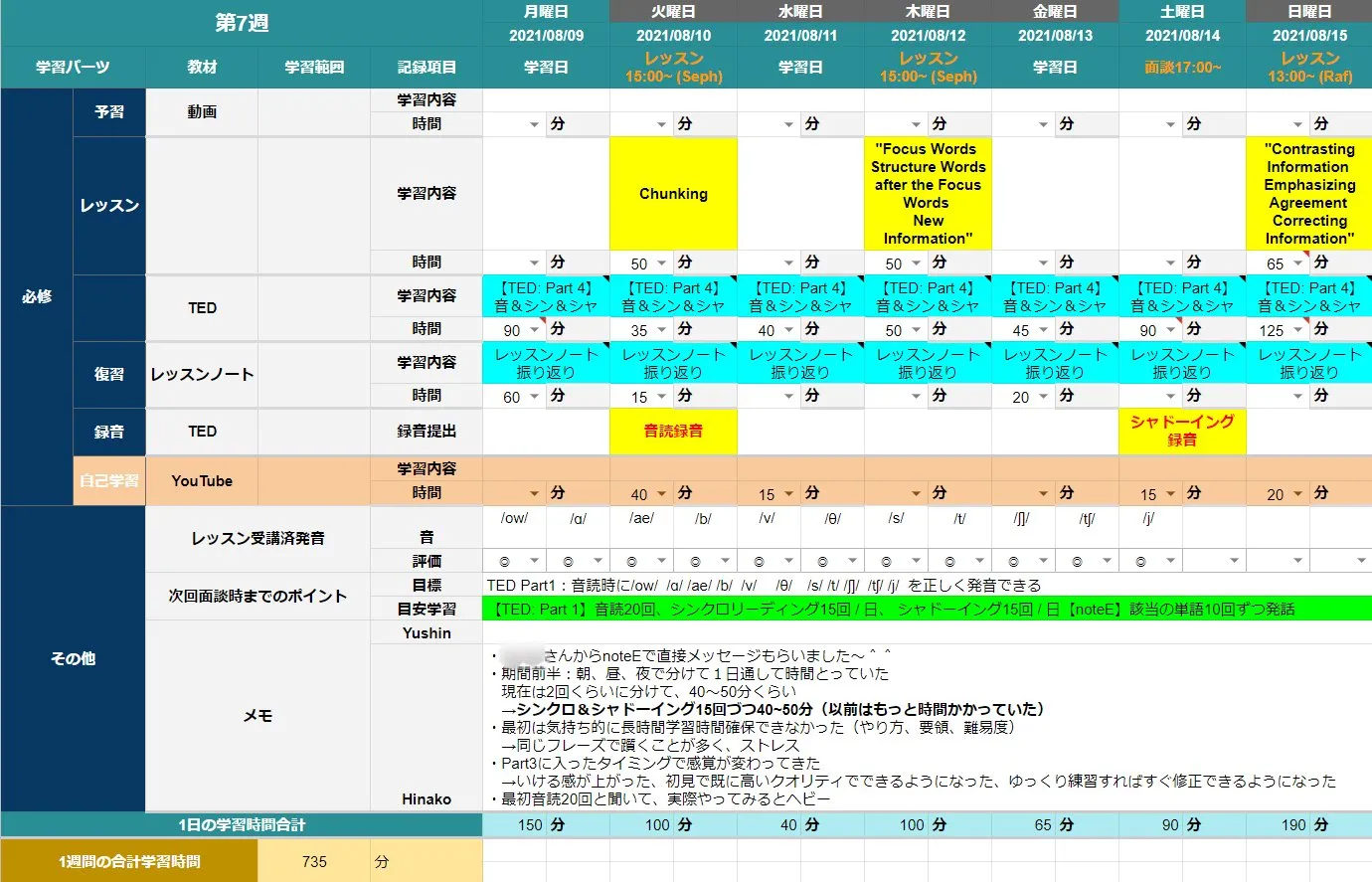Select the 1週間の合計学習時間 label
Image resolution: width=1372 pixels, height=882 pixels.
tap(129, 861)
